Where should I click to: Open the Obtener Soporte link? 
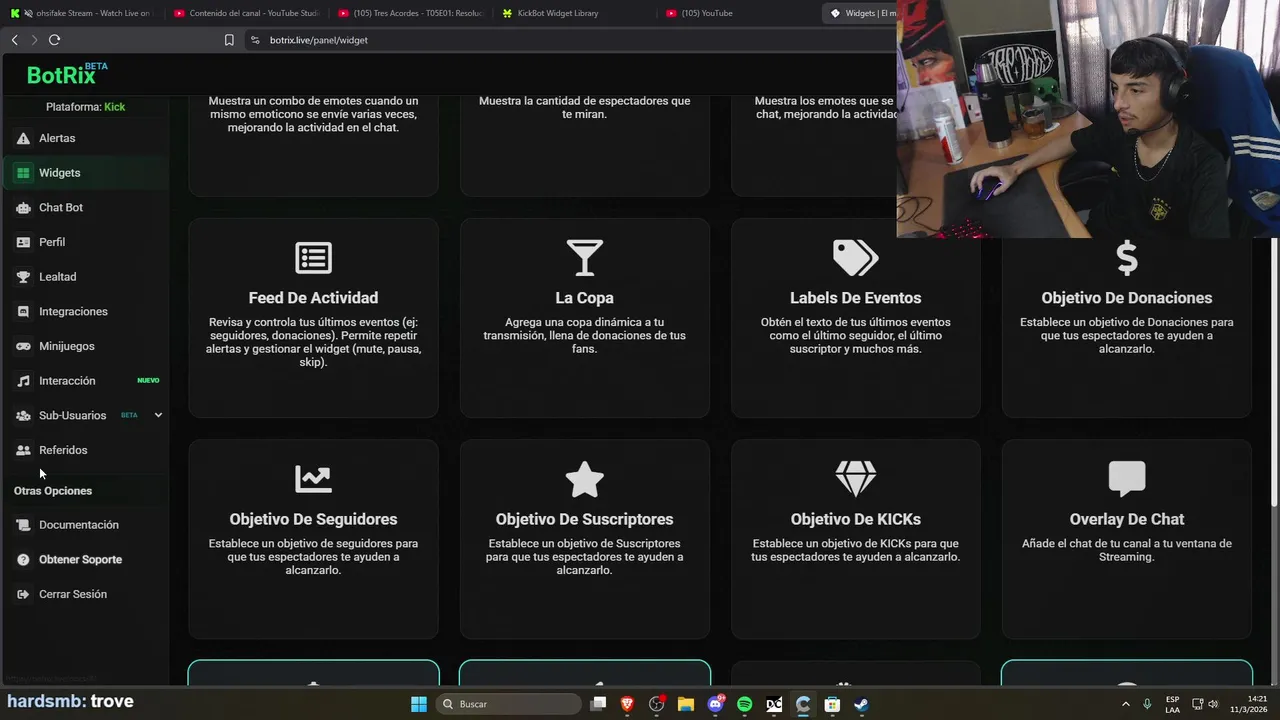[80, 560]
